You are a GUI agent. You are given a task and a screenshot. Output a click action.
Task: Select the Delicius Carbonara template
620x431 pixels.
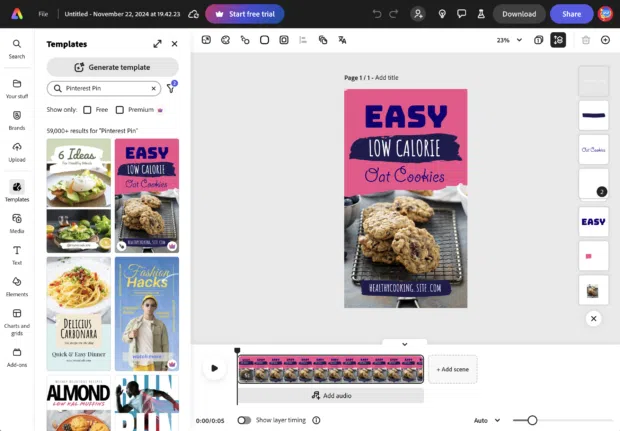(79, 314)
